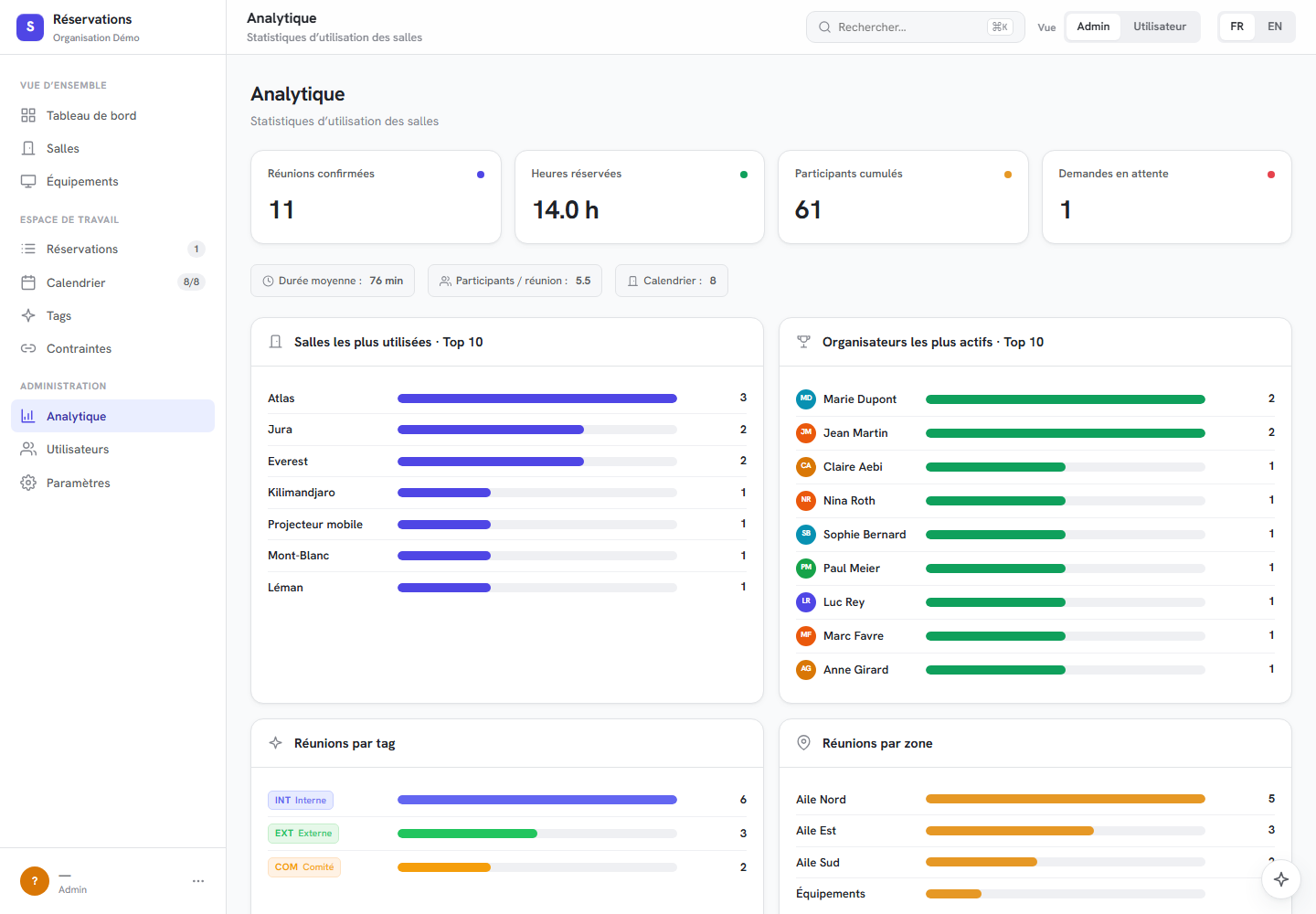Click the INT Interne tag badge

(x=301, y=800)
